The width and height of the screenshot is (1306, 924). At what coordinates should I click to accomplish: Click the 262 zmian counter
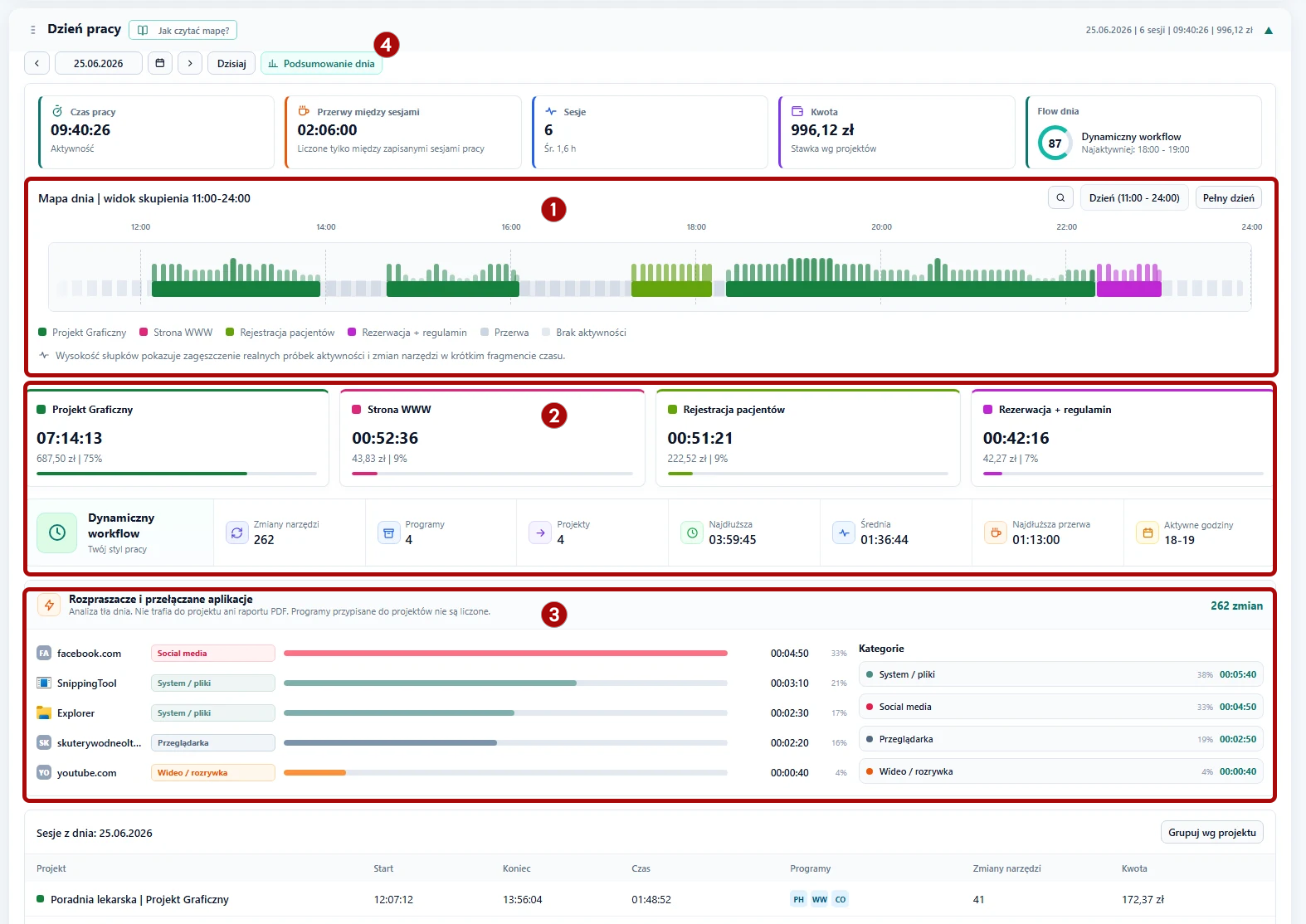(x=1236, y=605)
